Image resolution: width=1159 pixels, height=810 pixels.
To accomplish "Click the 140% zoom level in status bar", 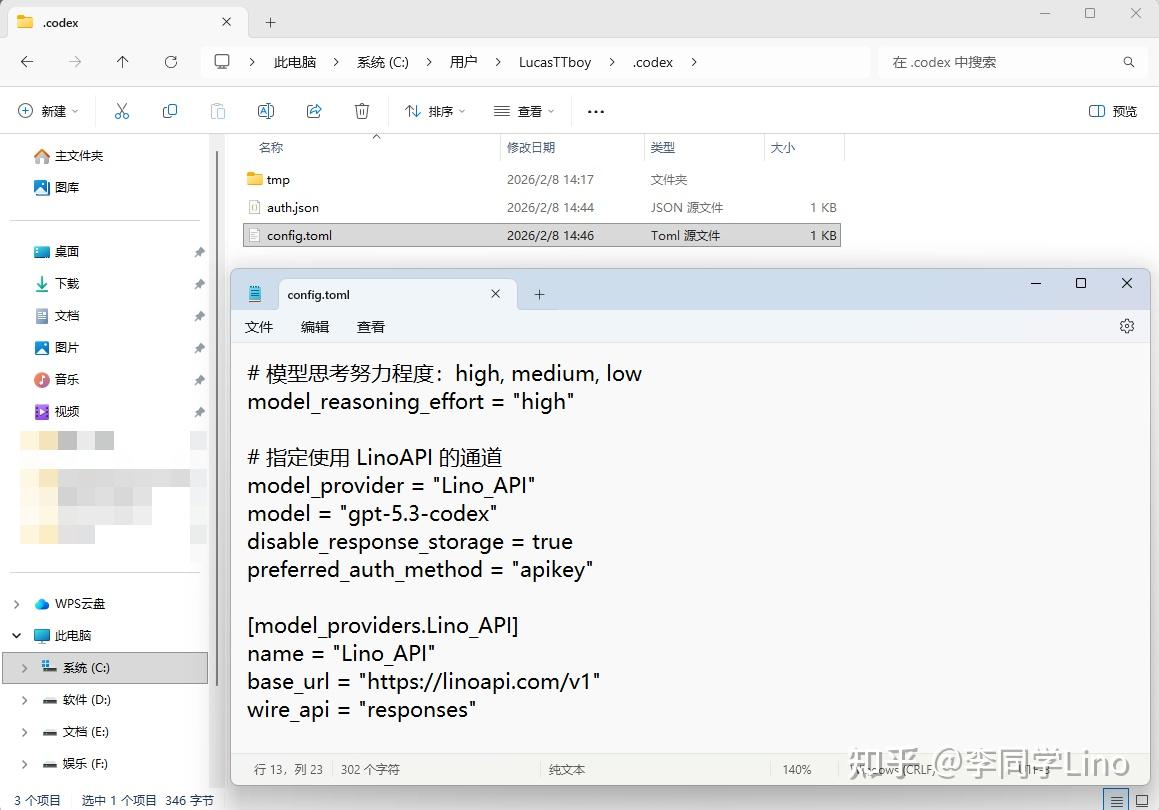I will coord(797,769).
